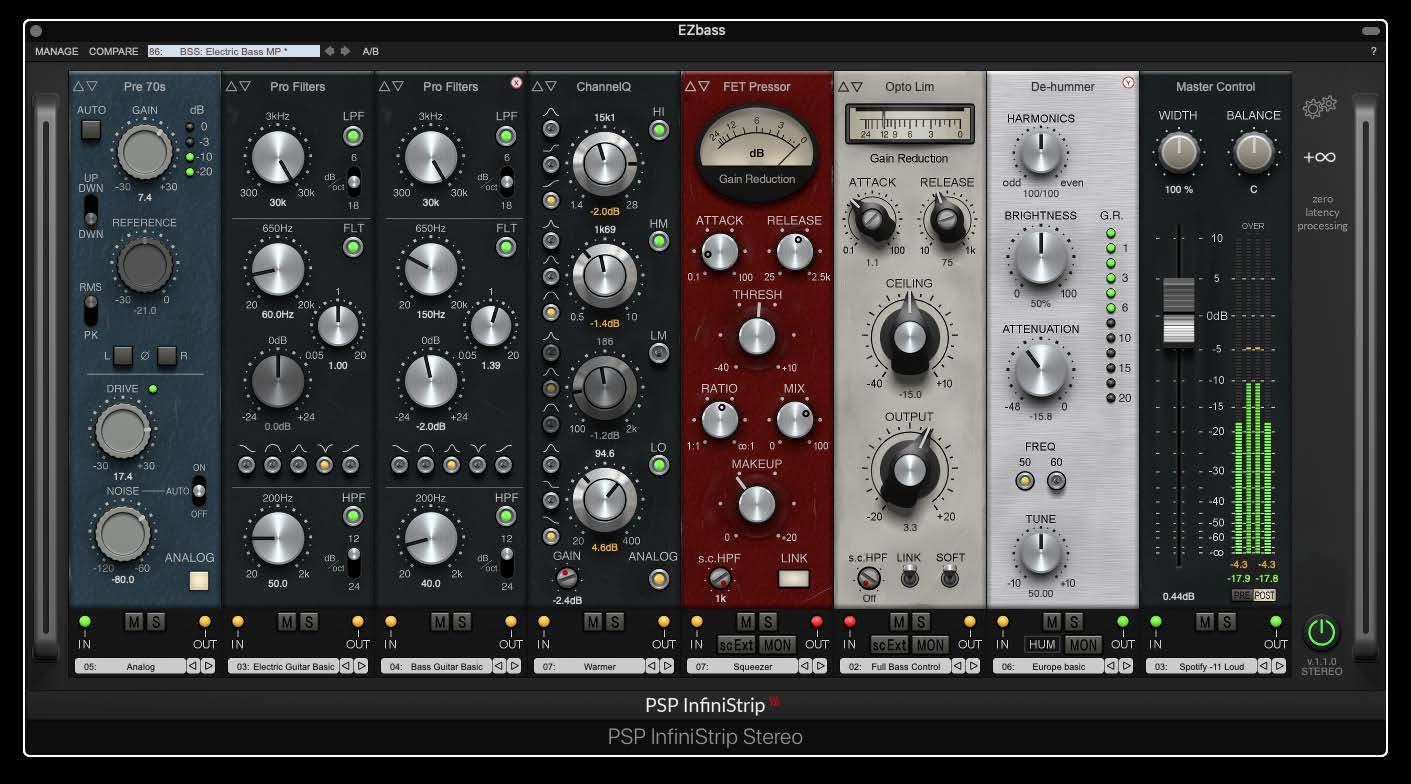The width and height of the screenshot is (1411, 784).
Task: Click the Master BALANCE knob
Action: pos(1253,152)
